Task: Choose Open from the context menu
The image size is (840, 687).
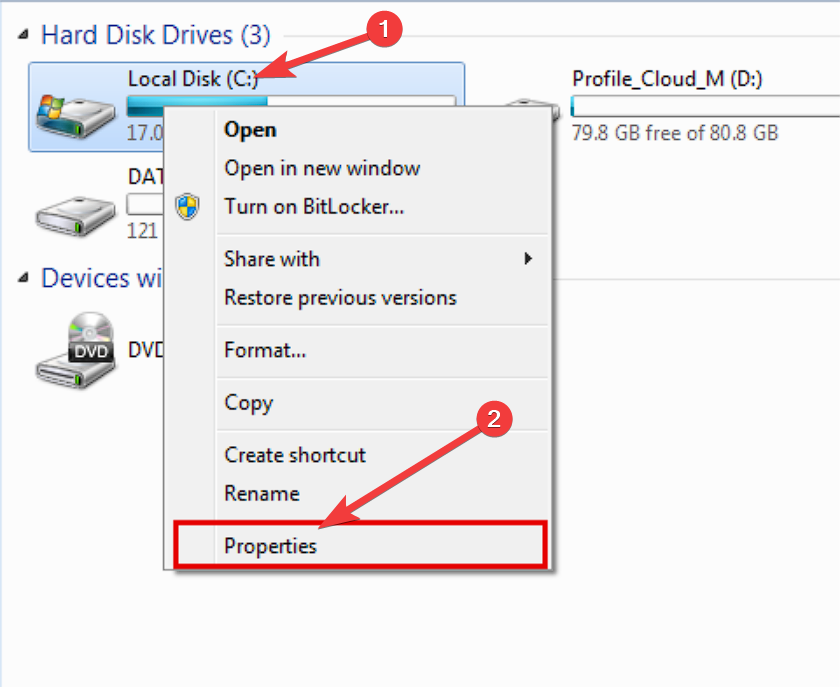Action: [x=250, y=130]
